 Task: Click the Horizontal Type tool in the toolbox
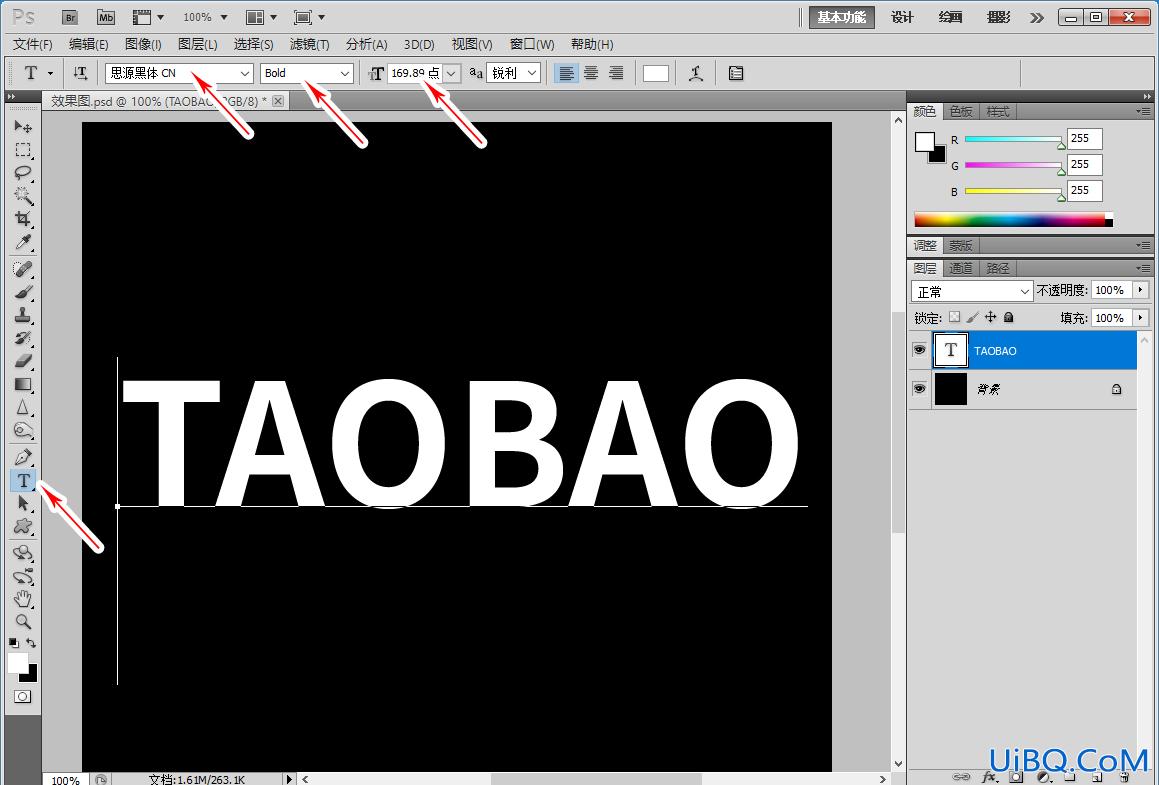click(x=23, y=480)
